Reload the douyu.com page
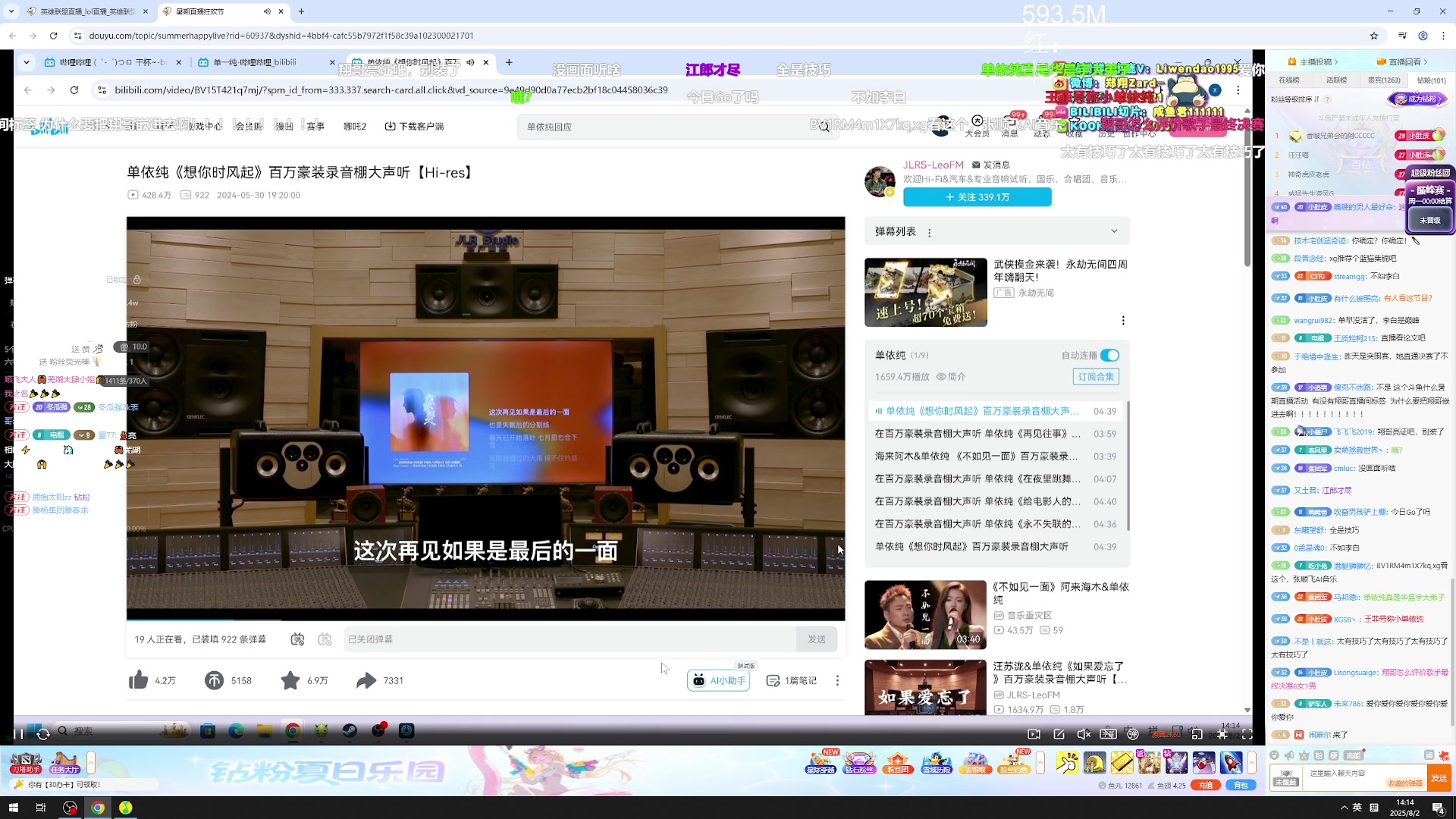This screenshot has width=1456, height=819. point(53,36)
